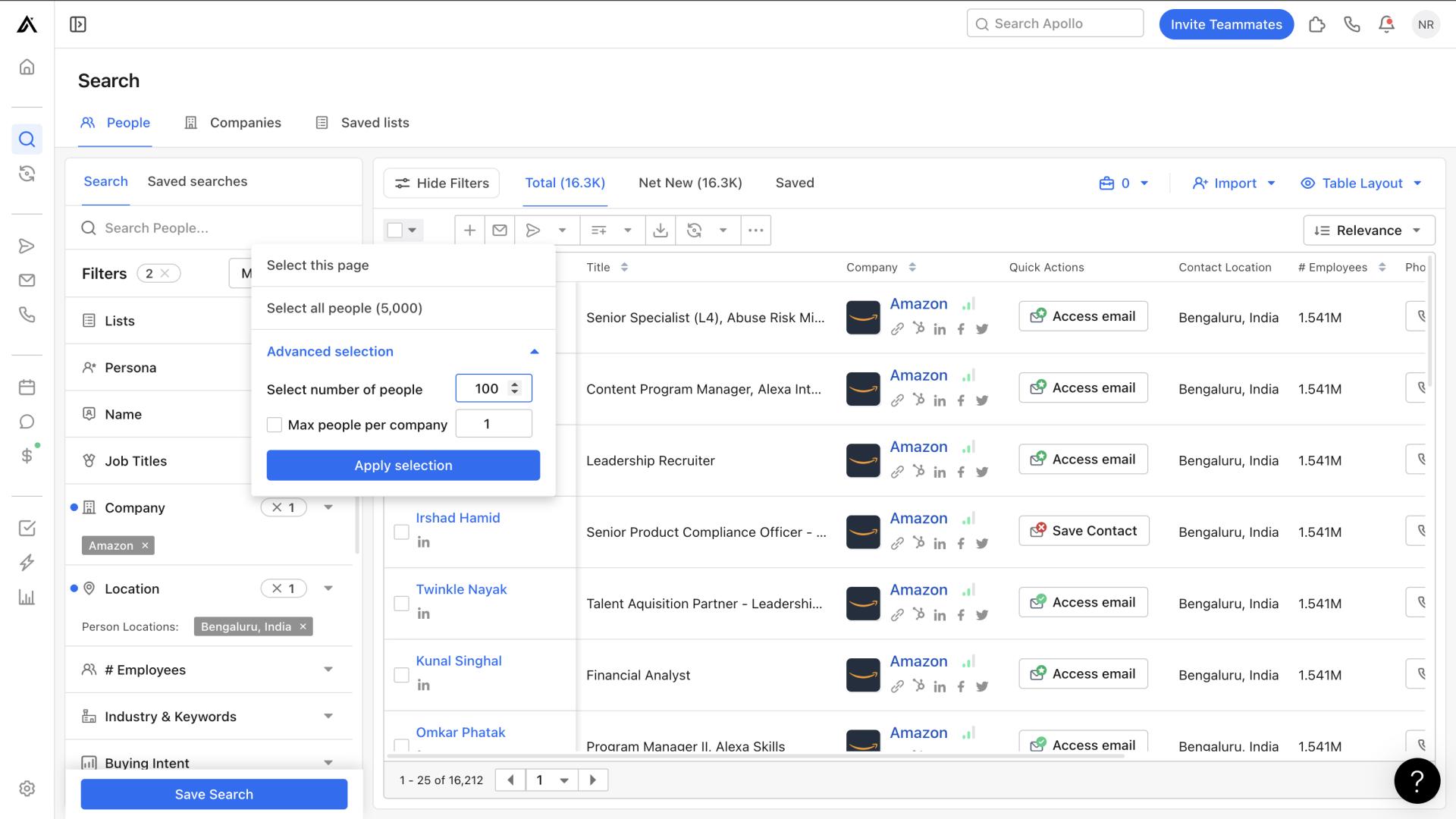Choose Select this page option
The image size is (1456, 819).
[403, 265]
